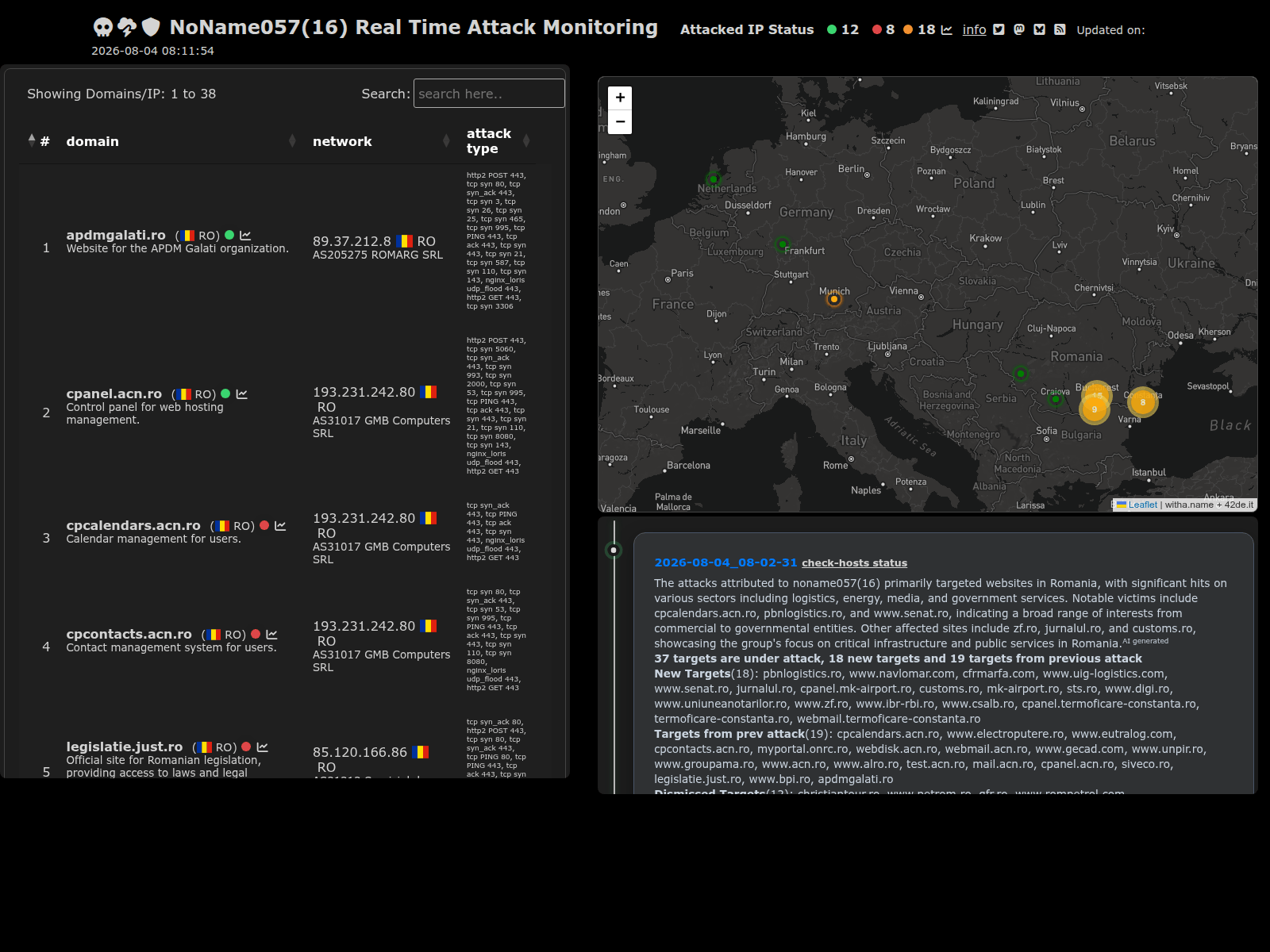Viewport: 1270px width, 952px height.
Task: View history chart for legislatie.just.ro
Action: click(263, 747)
